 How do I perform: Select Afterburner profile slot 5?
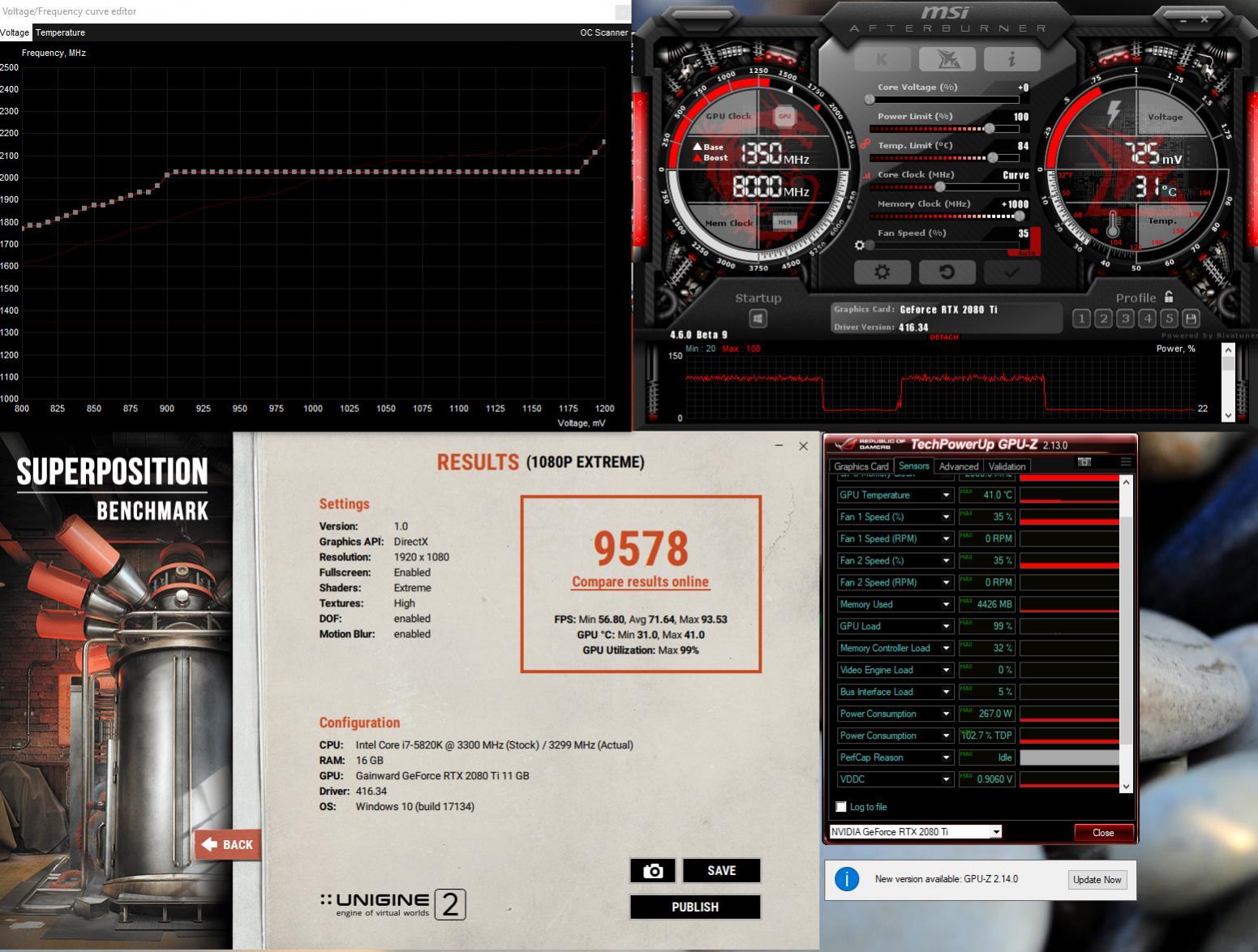coord(1169,319)
